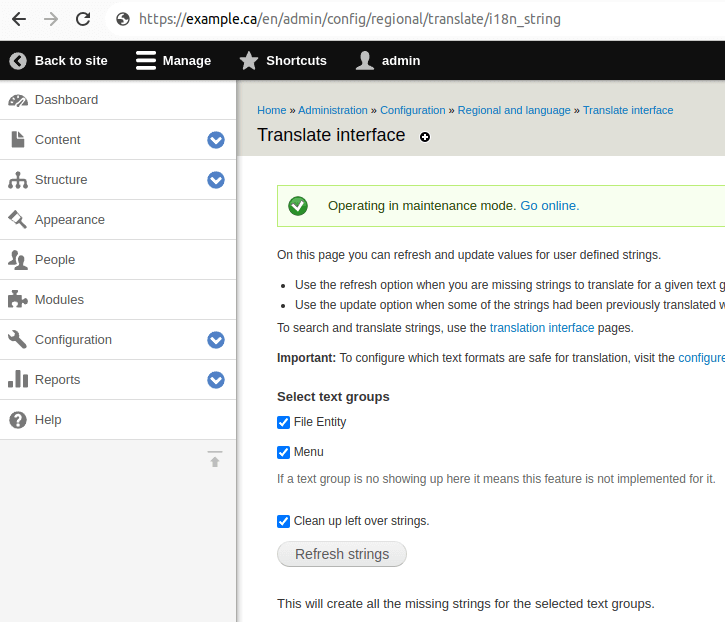
Task: Open the admin user menu
Action: 388,61
